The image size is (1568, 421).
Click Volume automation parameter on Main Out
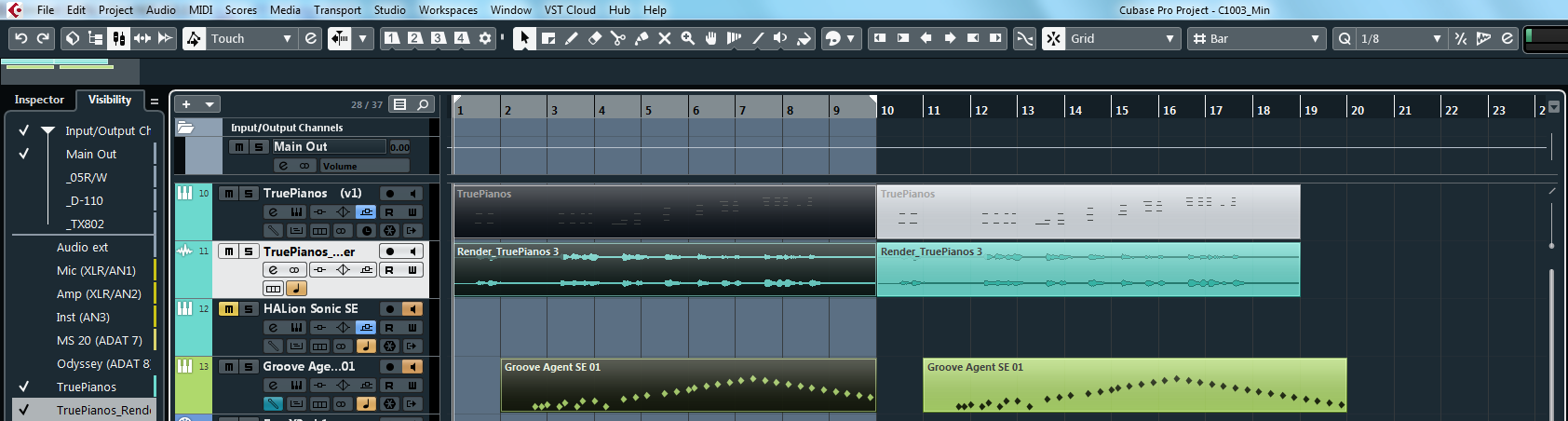click(365, 166)
